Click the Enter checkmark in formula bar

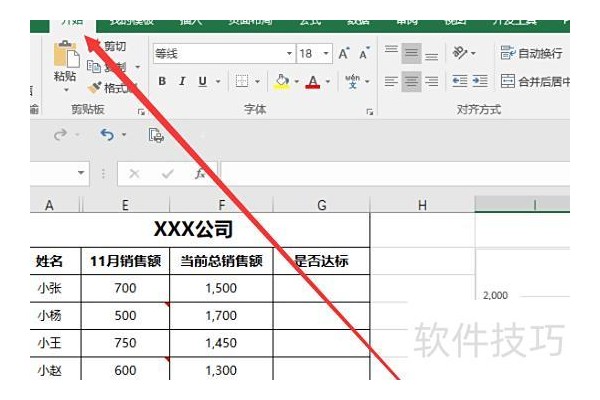click(168, 174)
